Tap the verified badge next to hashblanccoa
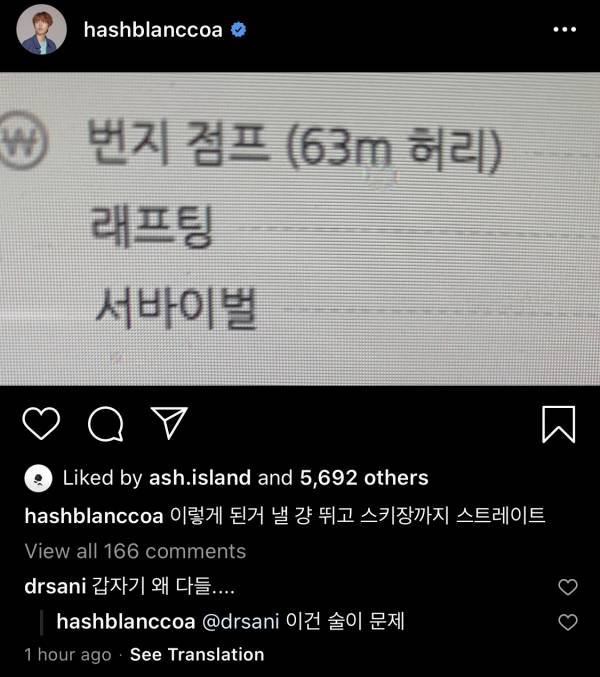Screen dimensions: 600x677 tap(238, 30)
